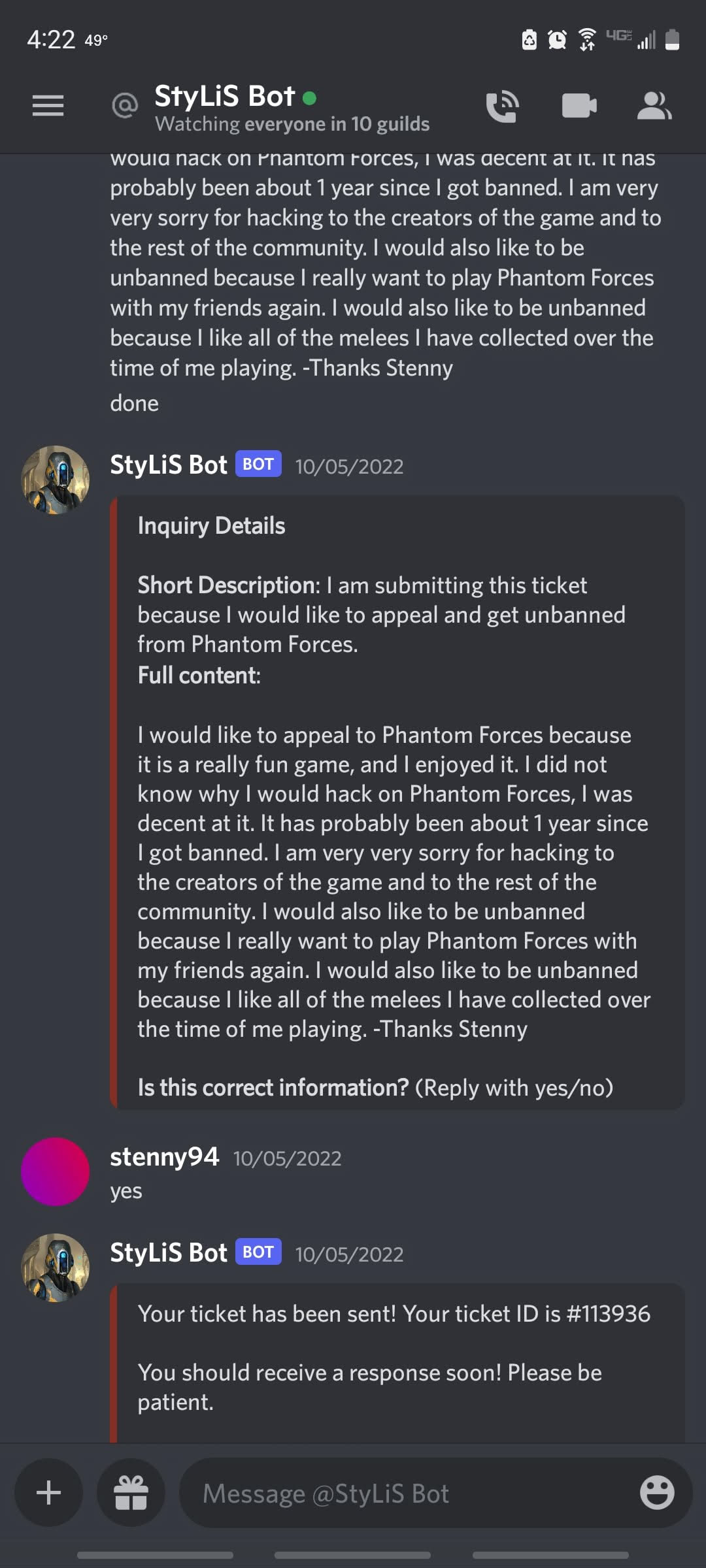The image size is (706, 1568).
Task: Tap the "yes" message from stenny94
Action: 126,1191
